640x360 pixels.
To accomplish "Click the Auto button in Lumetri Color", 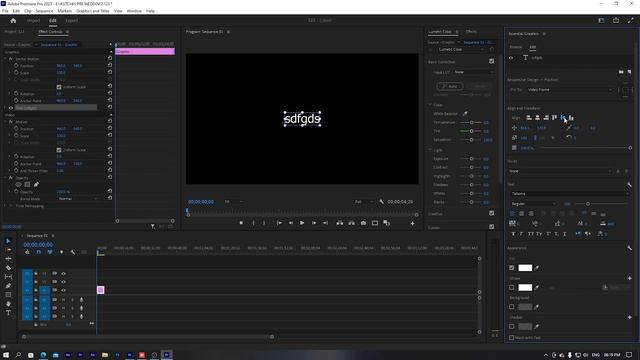I will coord(450,86).
